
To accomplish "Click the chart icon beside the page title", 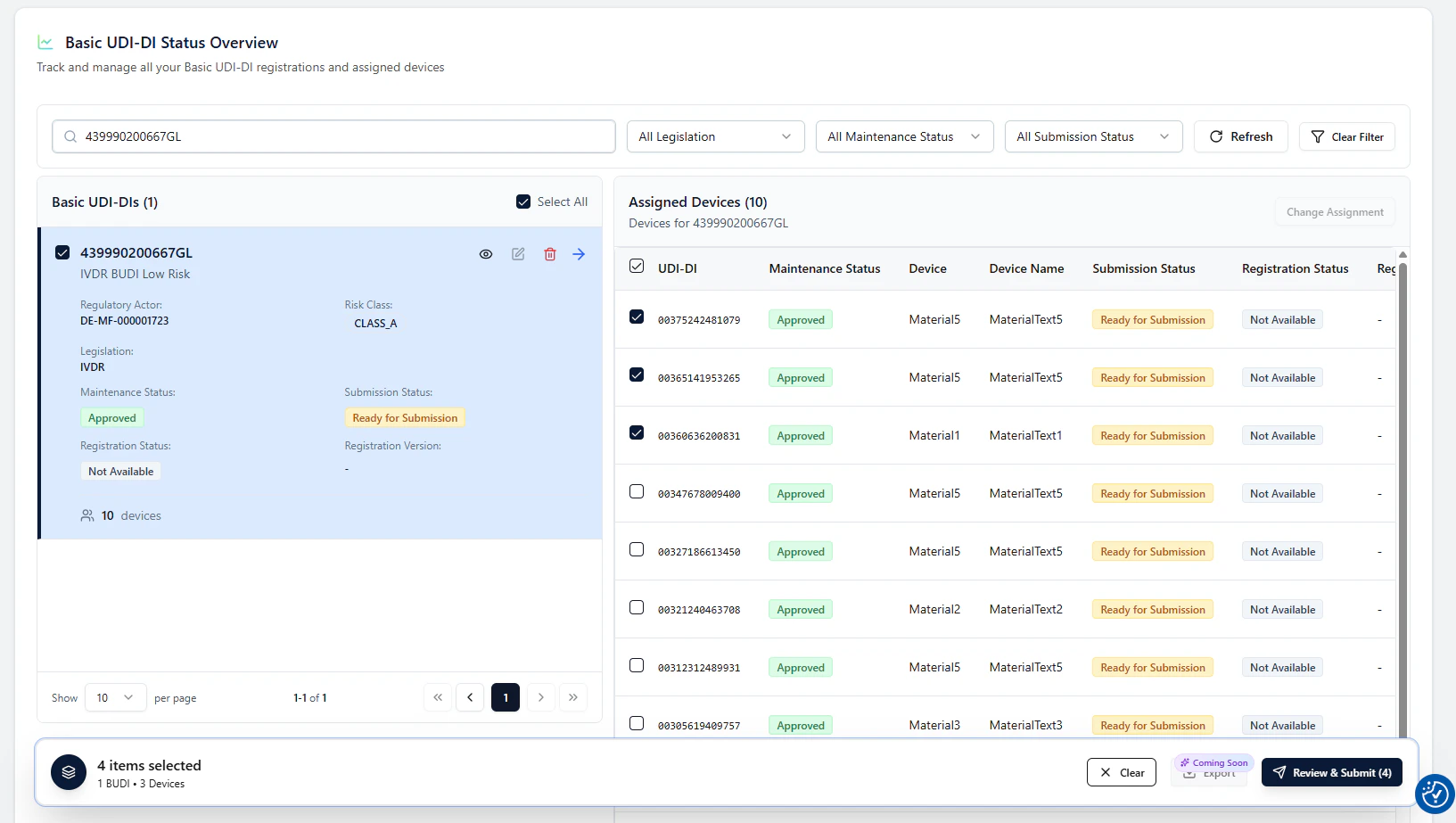I will (45, 42).
